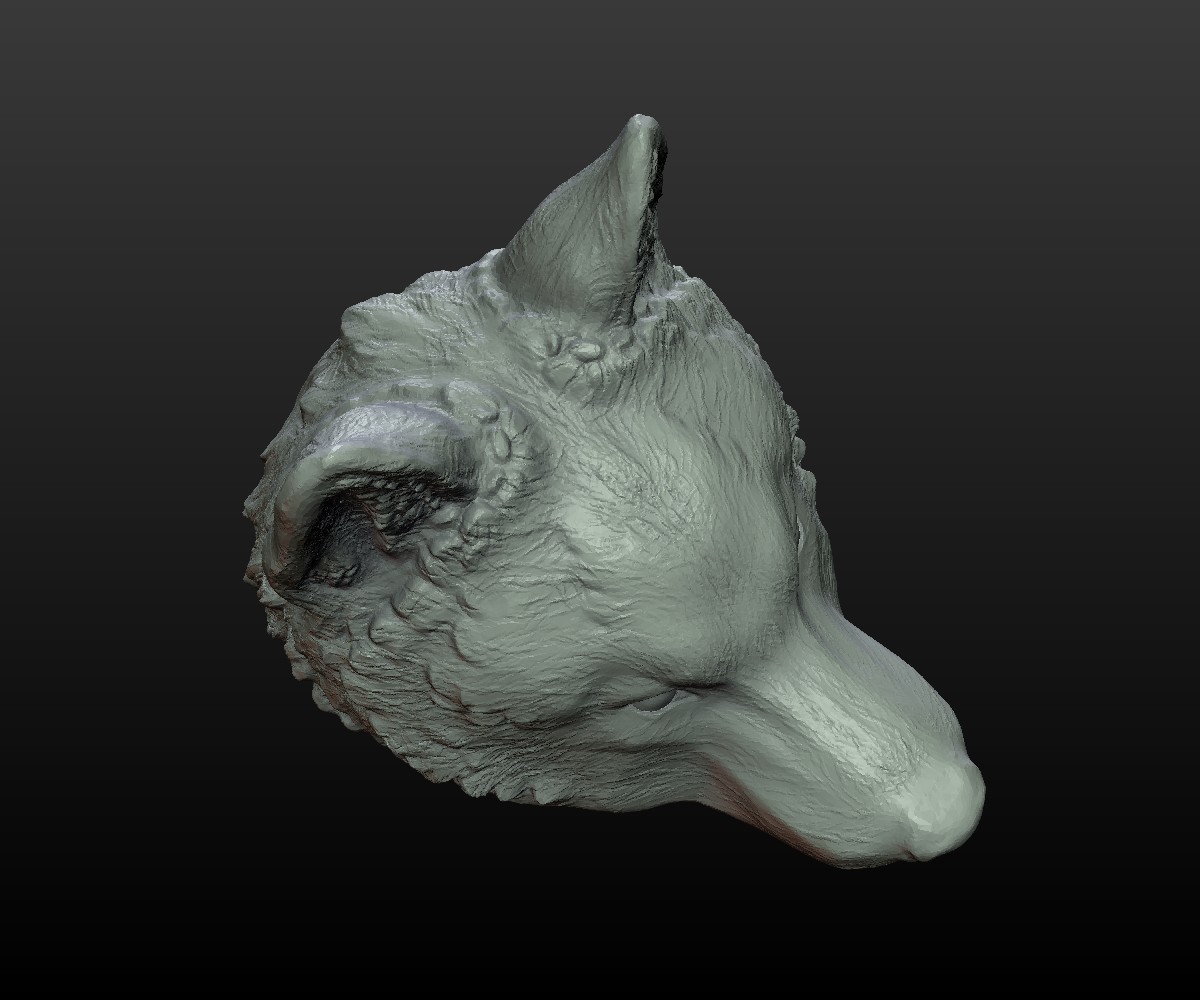This screenshot has height=1000, width=1200.
Task: Click the background below the sculpture
Action: pyautogui.click(x=600, y=950)
